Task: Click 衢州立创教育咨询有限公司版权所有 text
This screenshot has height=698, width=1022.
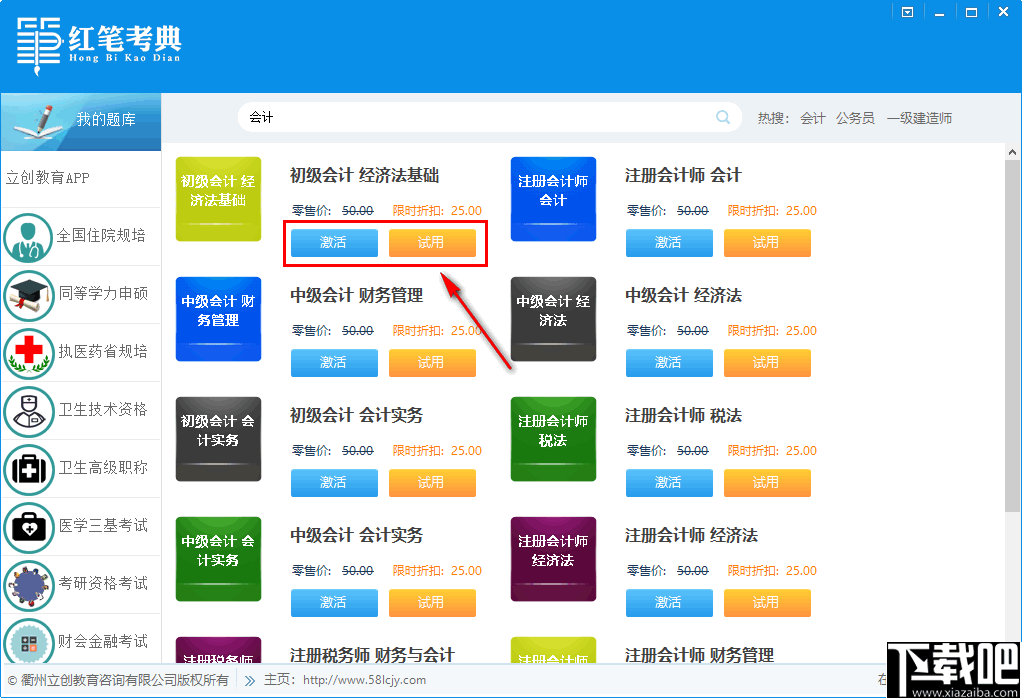Action: coord(124,680)
